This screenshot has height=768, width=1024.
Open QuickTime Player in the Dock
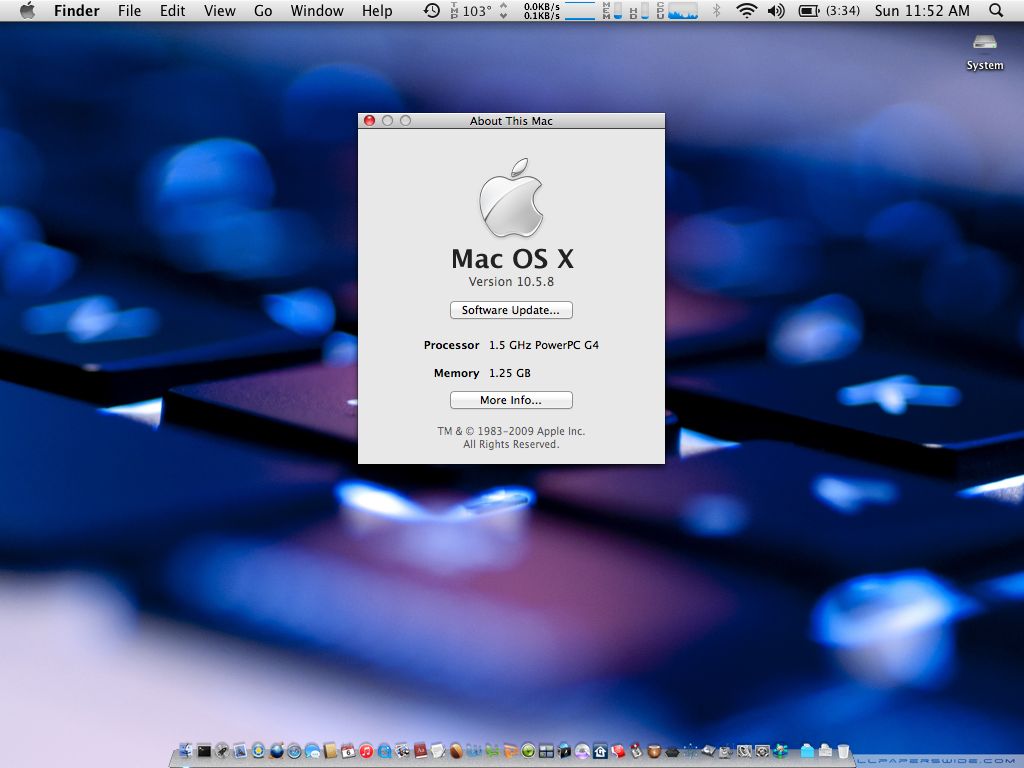pos(384,751)
